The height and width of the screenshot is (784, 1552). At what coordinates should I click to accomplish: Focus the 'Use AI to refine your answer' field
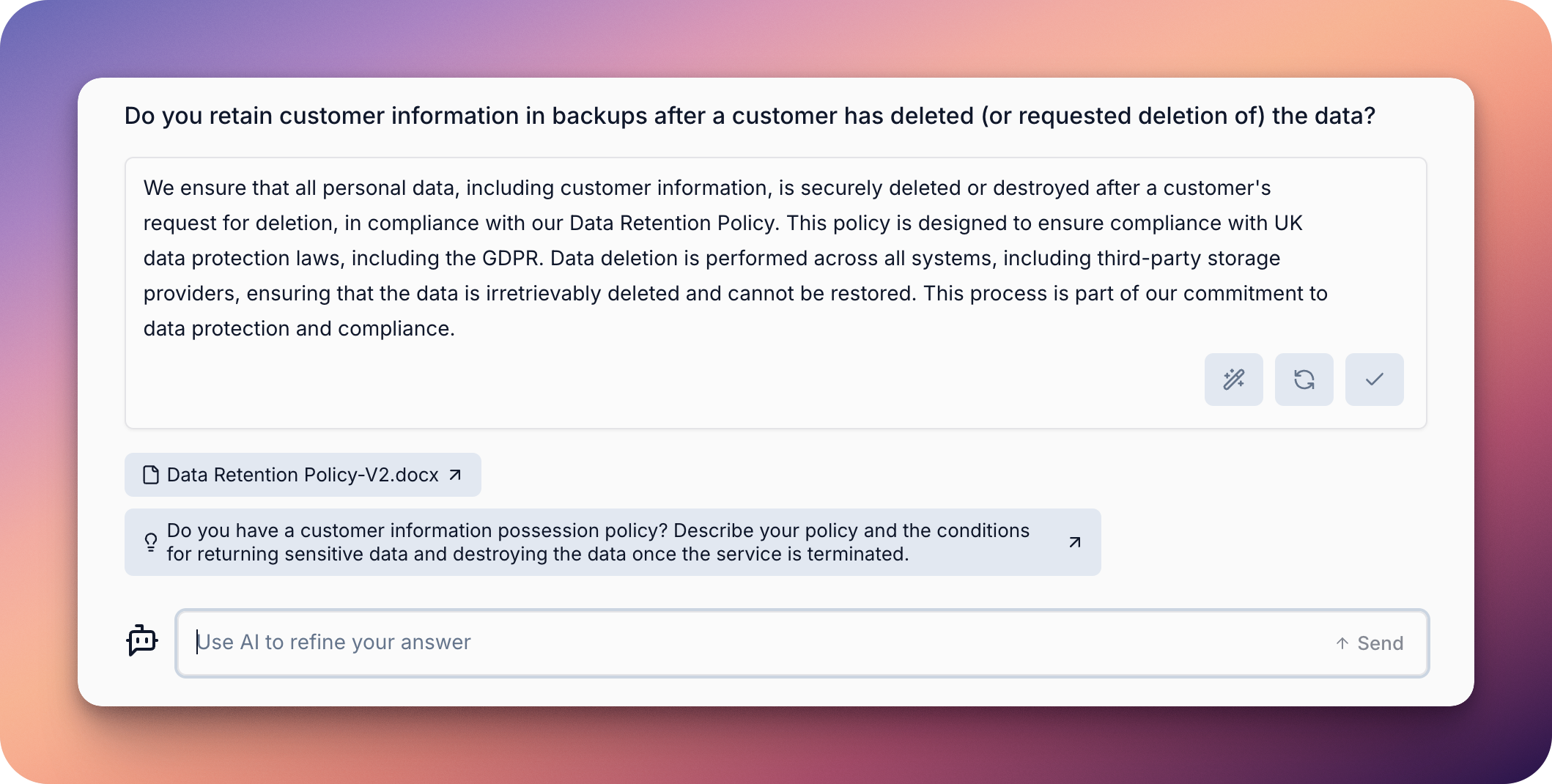(802, 643)
